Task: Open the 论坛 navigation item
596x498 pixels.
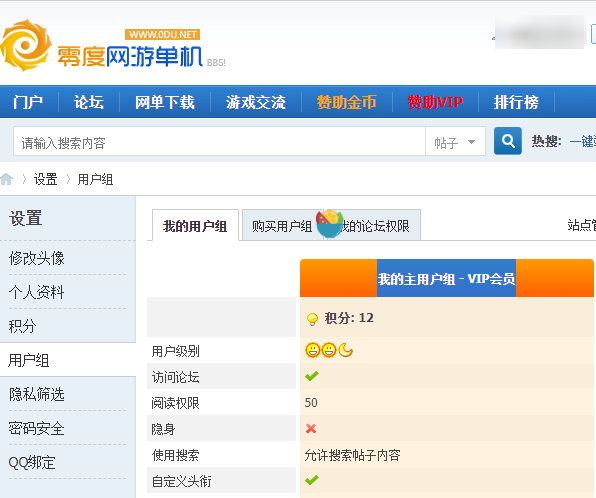Action: [89, 102]
